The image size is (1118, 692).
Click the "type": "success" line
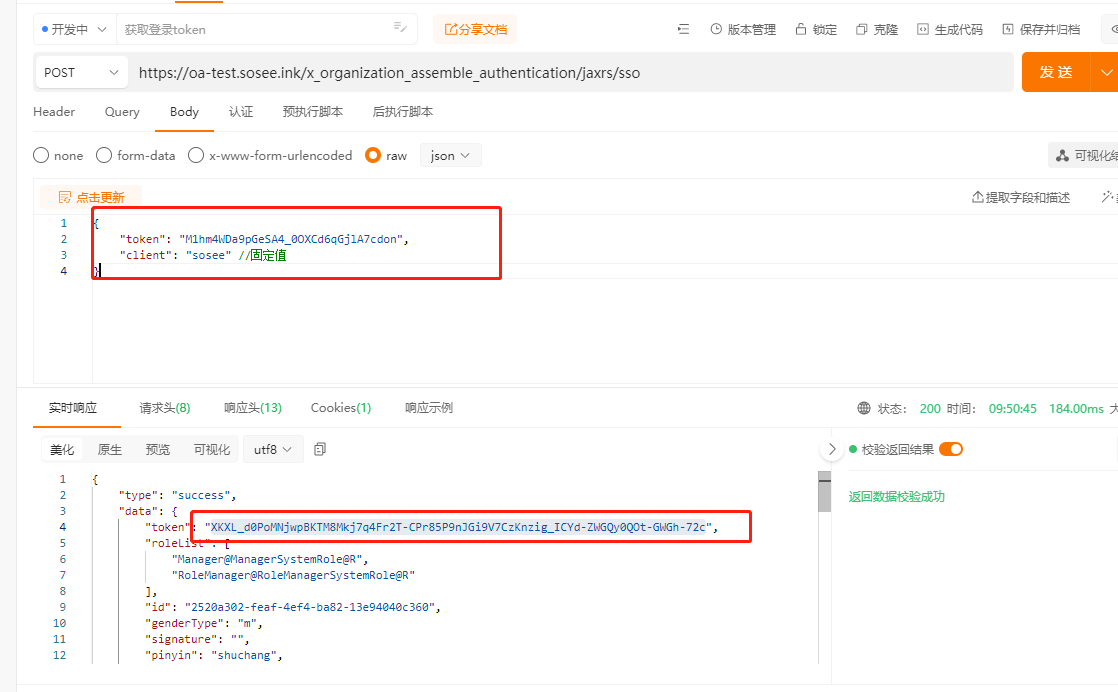coord(178,495)
